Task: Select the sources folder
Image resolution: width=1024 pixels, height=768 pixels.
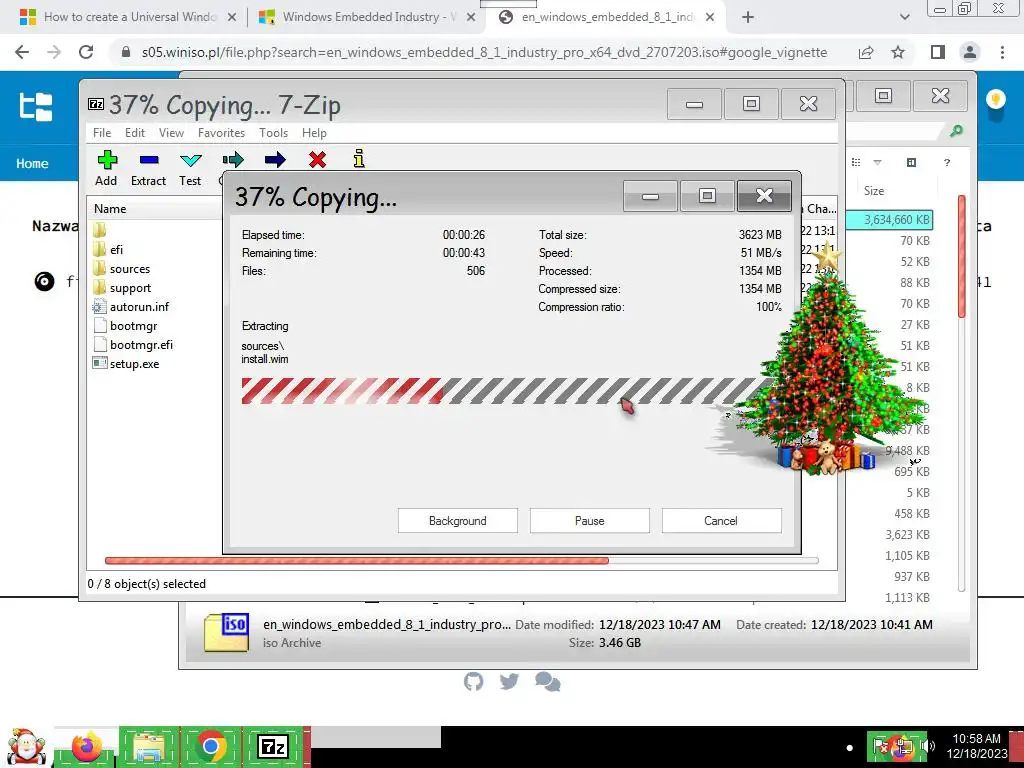Action: click(129, 268)
